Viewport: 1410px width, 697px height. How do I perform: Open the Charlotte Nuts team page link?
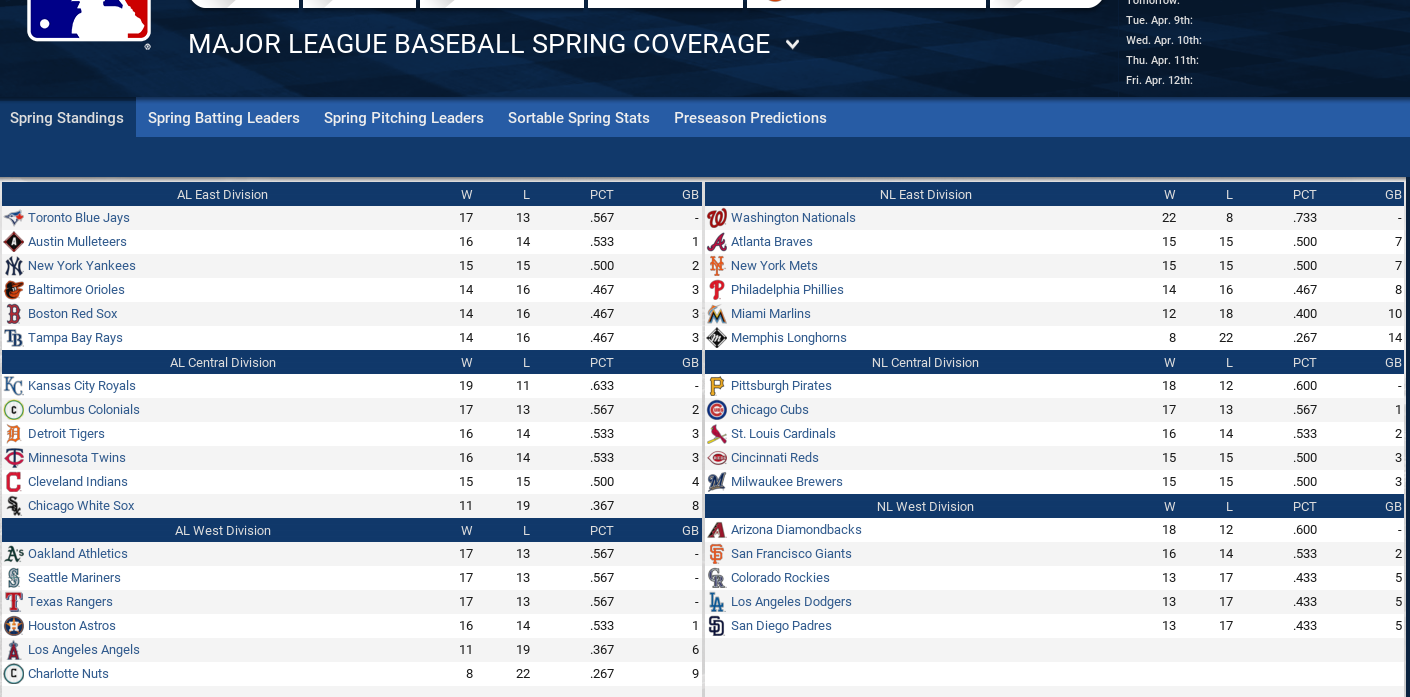tap(68, 674)
